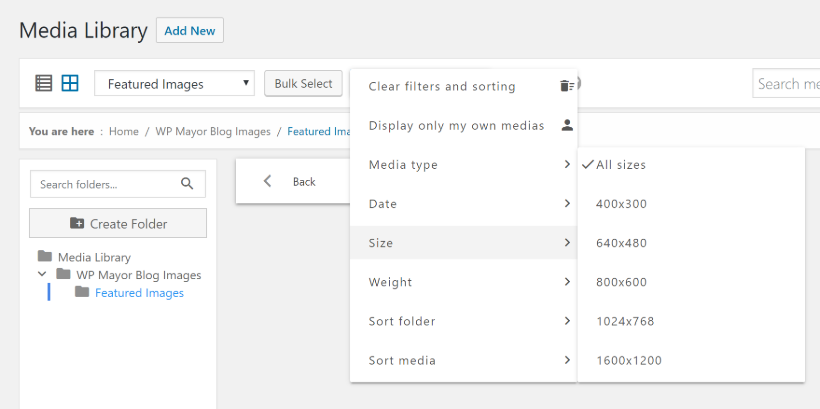This screenshot has width=820, height=409.
Task: Collapse the WP Mayor Blog Images tree
Action: point(42,274)
